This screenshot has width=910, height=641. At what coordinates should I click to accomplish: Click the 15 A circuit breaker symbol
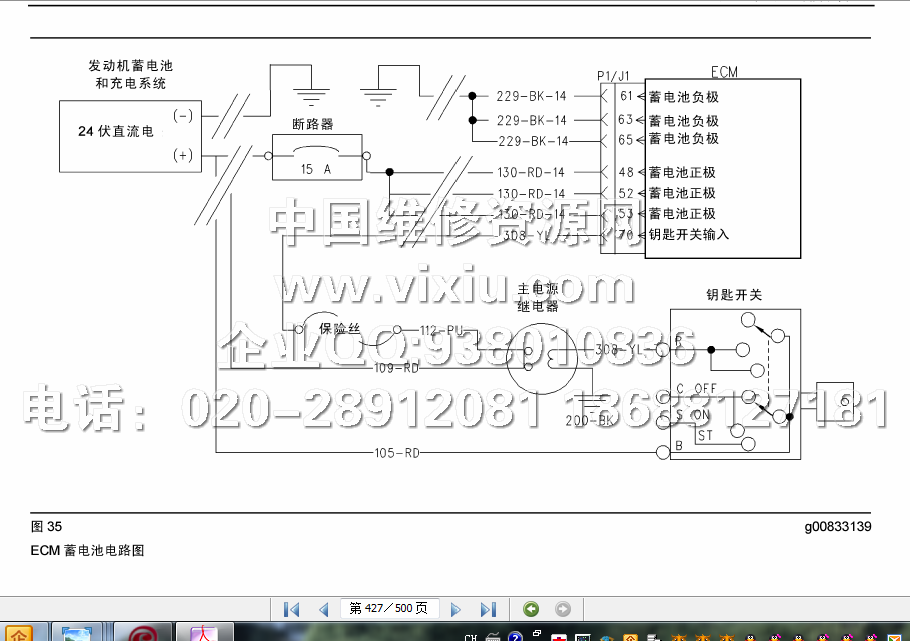tap(315, 157)
